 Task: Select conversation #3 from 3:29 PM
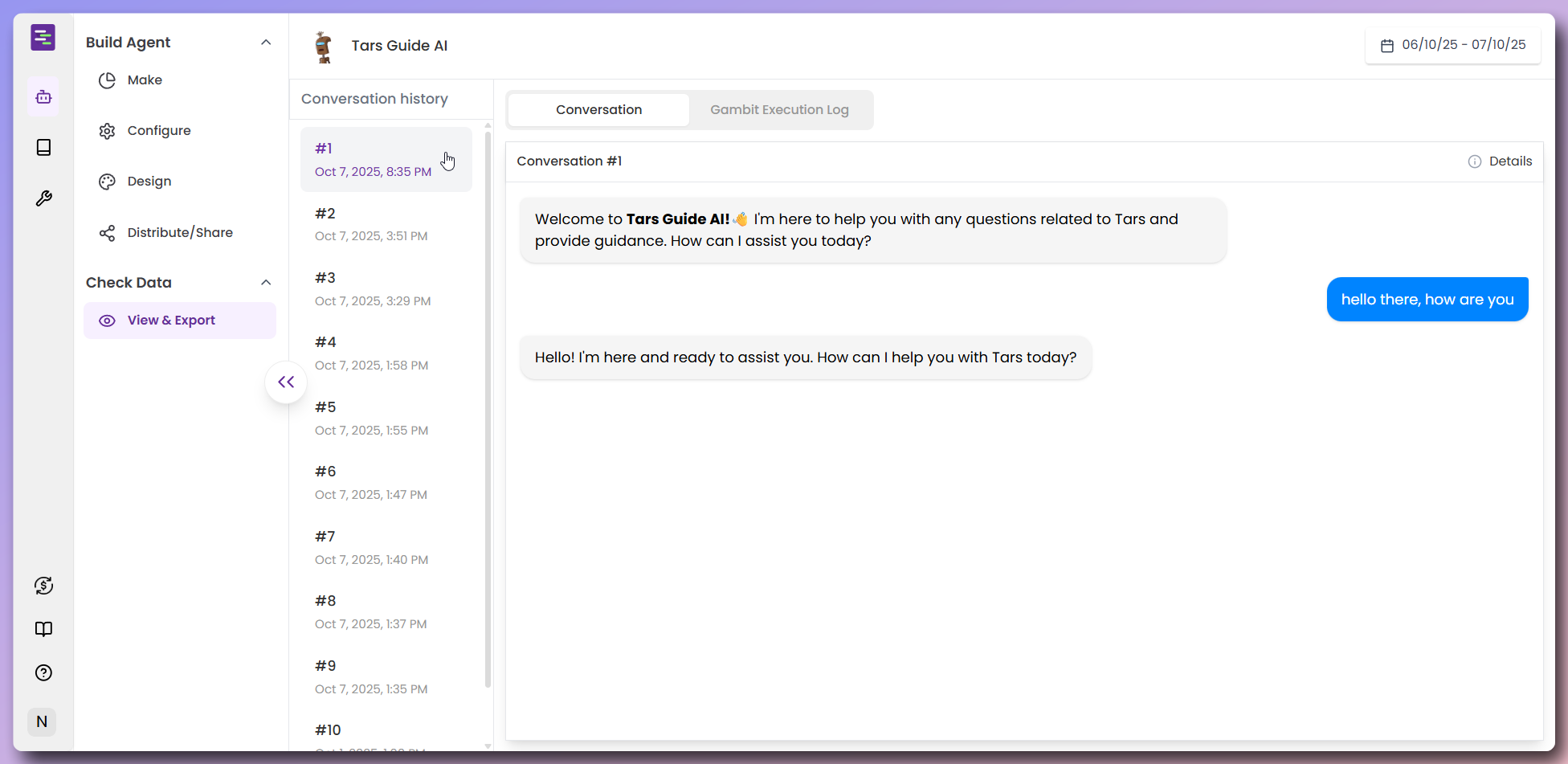tap(386, 288)
